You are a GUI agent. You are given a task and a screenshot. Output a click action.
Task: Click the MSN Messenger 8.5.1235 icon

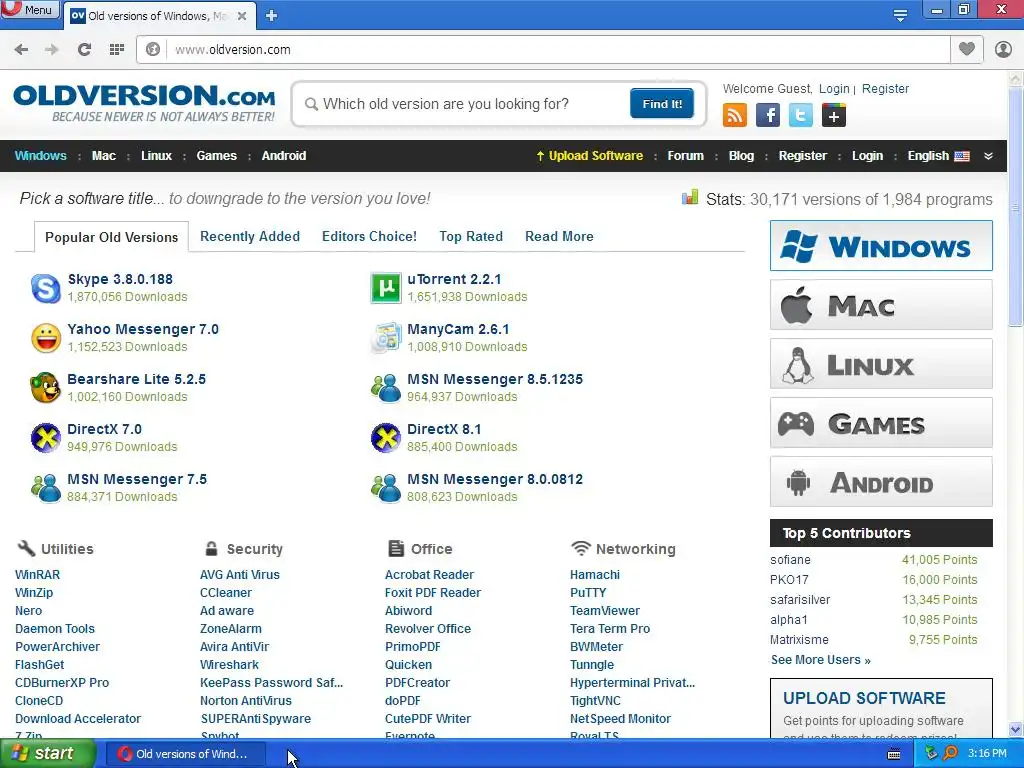tap(386, 388)
